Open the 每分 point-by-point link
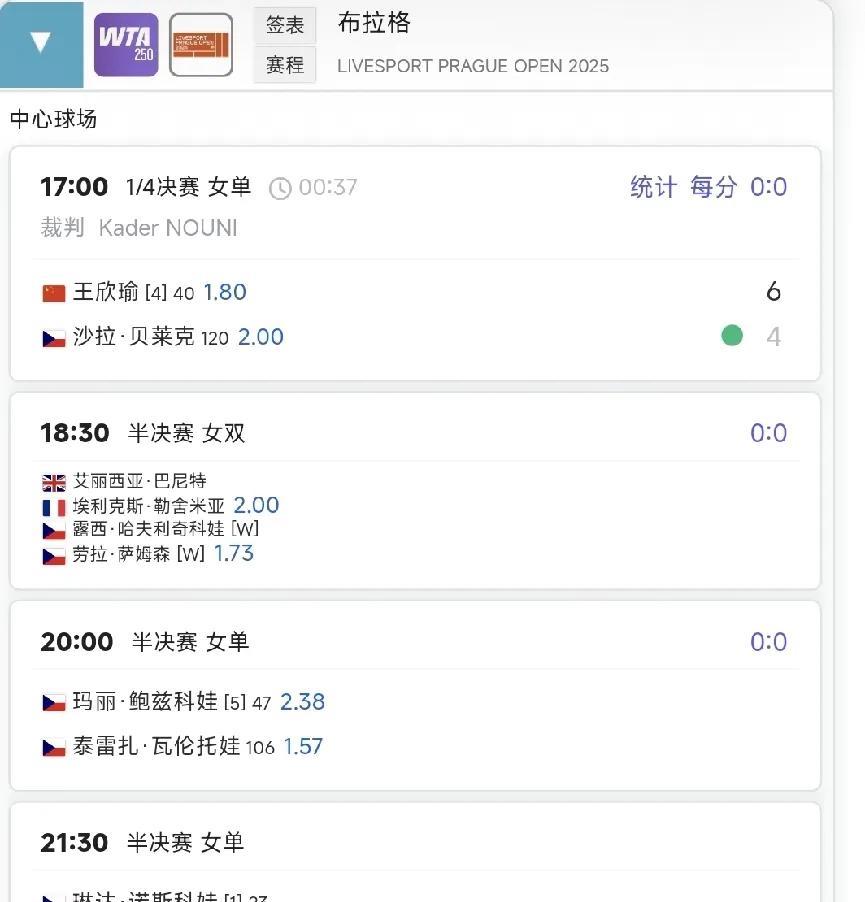 [713, 187]
